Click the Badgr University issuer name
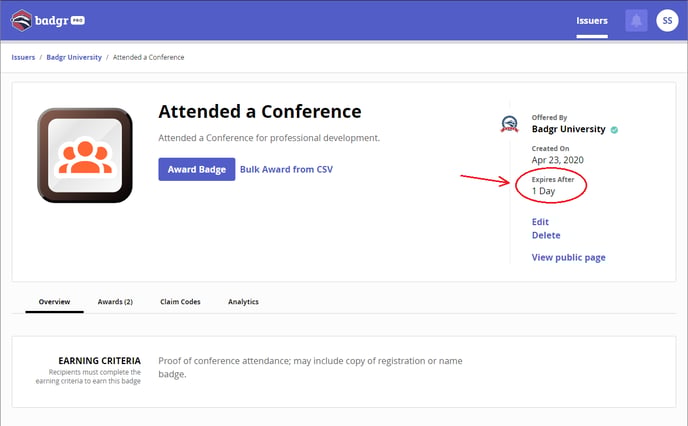The image size is (688, 426). 569,129
